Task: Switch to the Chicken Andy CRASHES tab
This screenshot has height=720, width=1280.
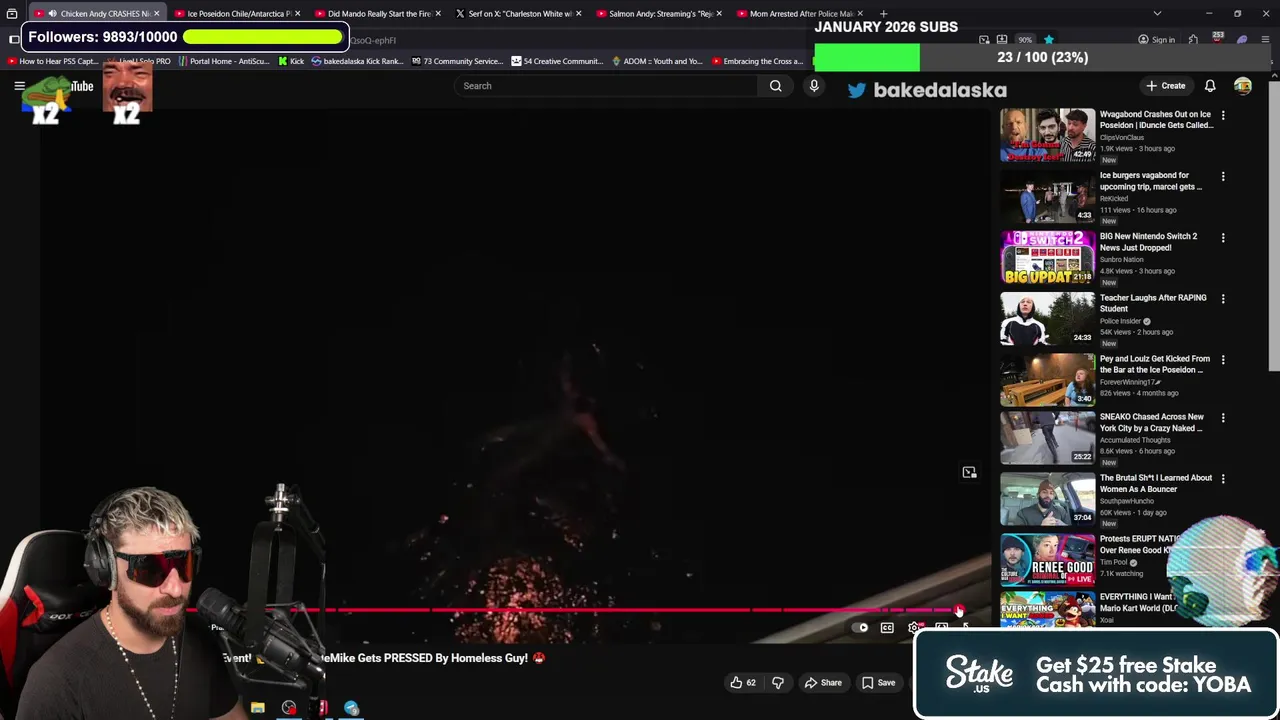Action: [x=98, y=14]
